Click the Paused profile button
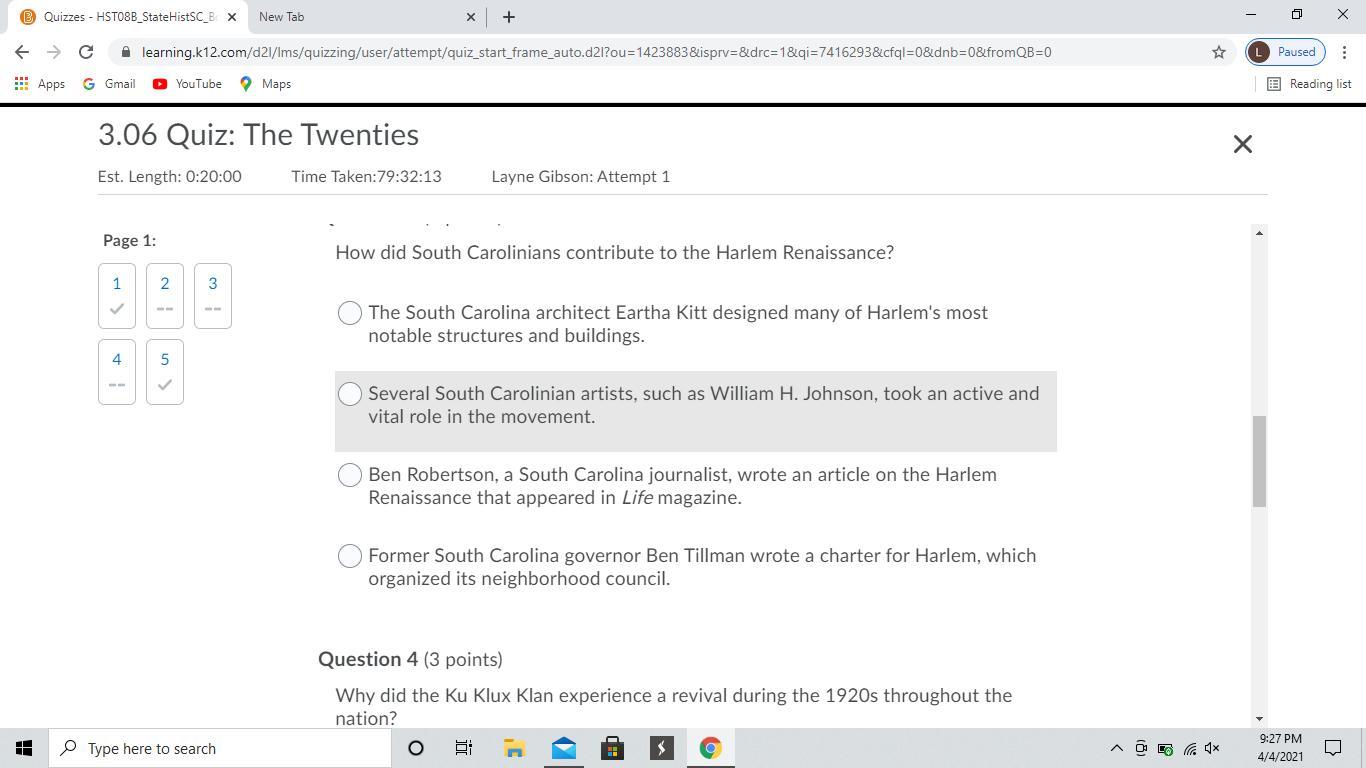Viewport: 1366px width, 768px height. click(1284, 52)
